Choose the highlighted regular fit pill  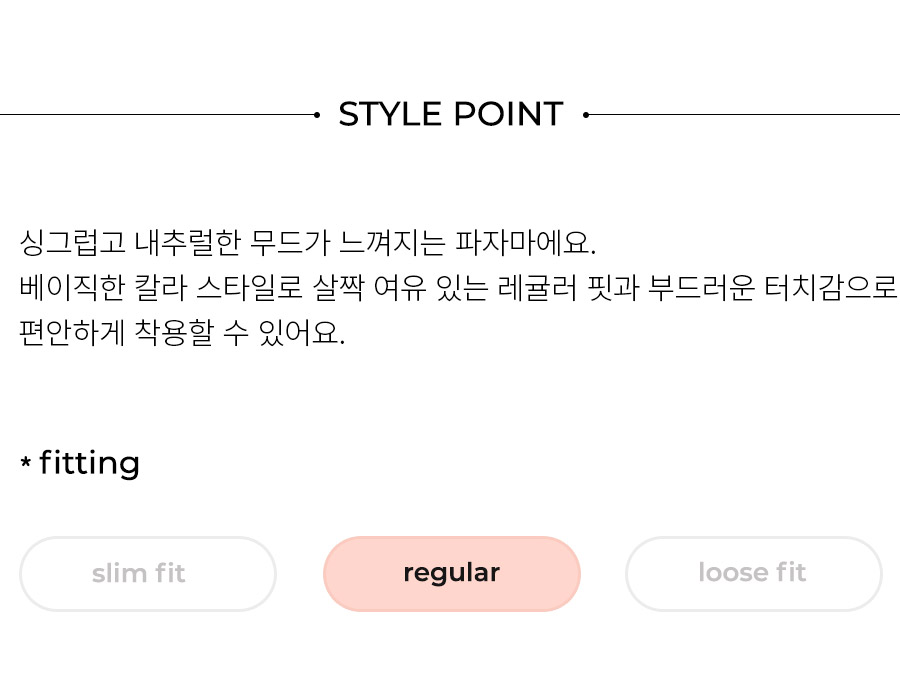[452, 574]
